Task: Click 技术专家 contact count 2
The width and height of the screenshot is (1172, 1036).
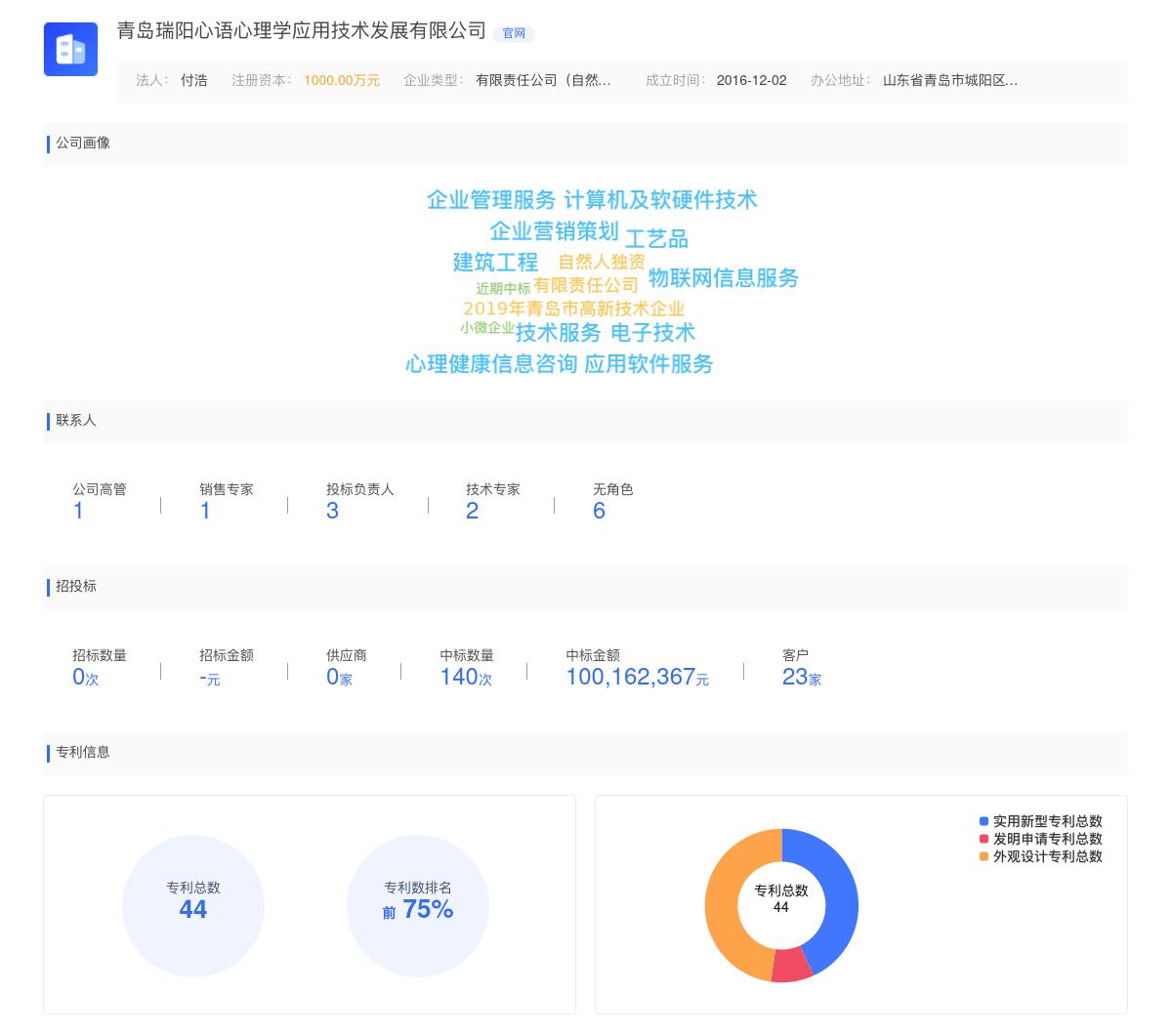Action: [472, 511]
